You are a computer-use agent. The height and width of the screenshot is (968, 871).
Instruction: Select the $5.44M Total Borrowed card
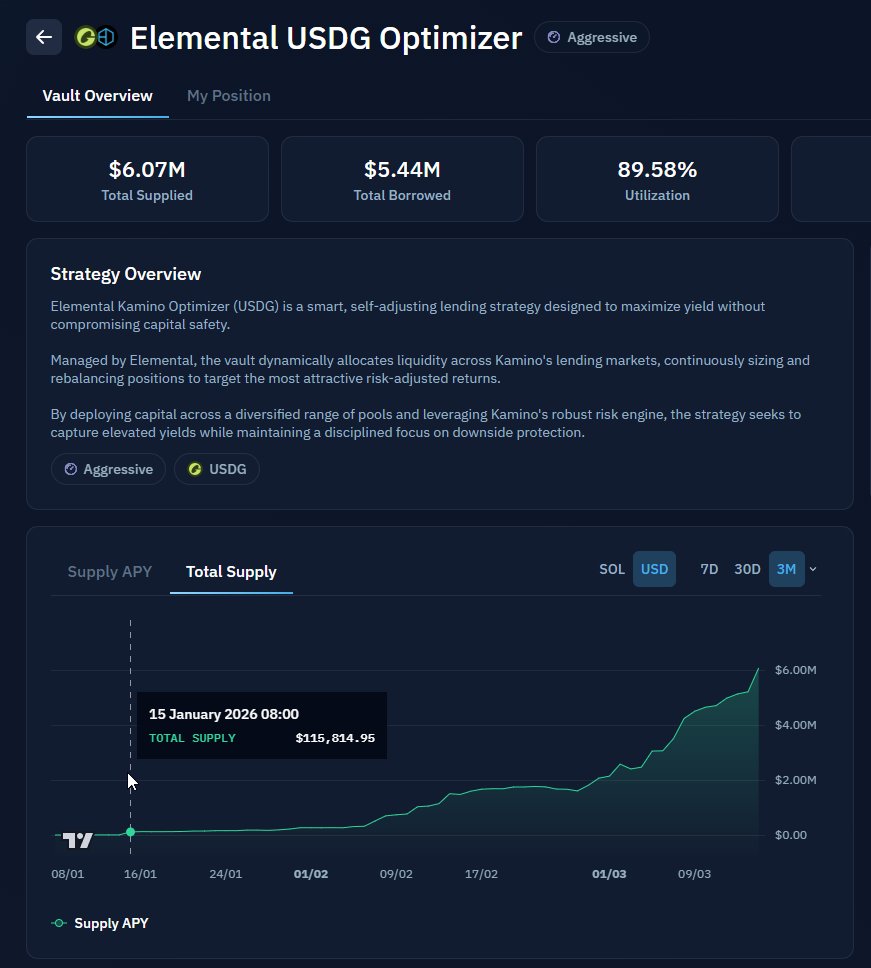[402, 179]
